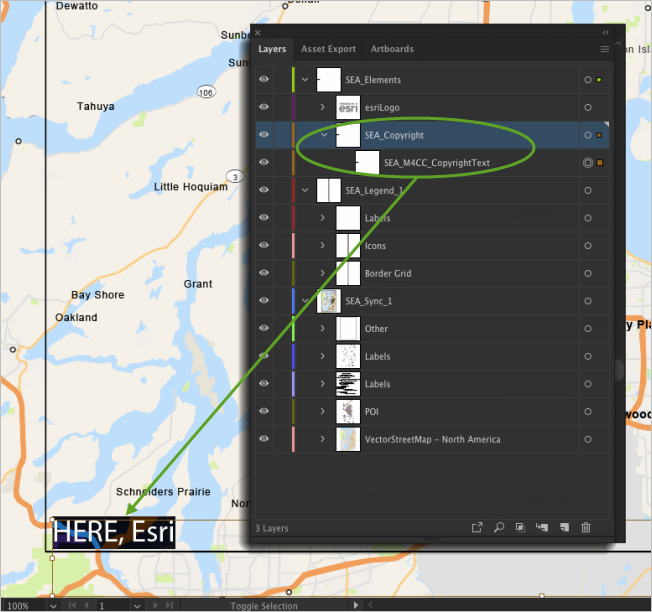652x612 pixels.
Task: Click Make/Release Clipping Mask icon
Action: click(x=521, y=527)
